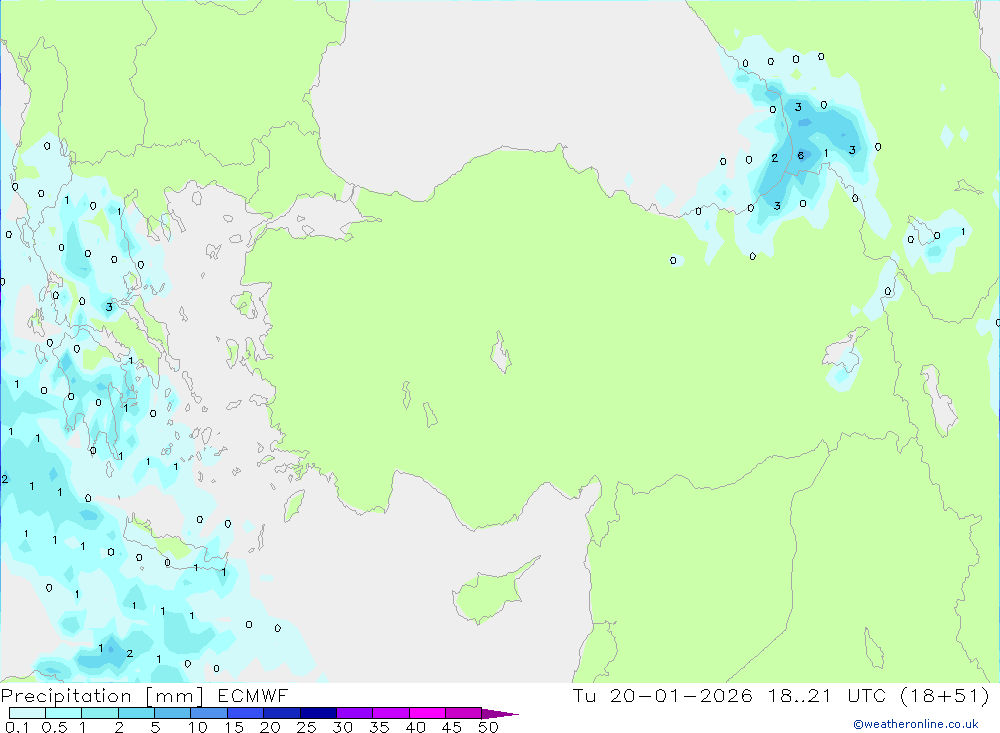Click the legend label '0.1'
1000x733 pixels.
pos(16,727)
